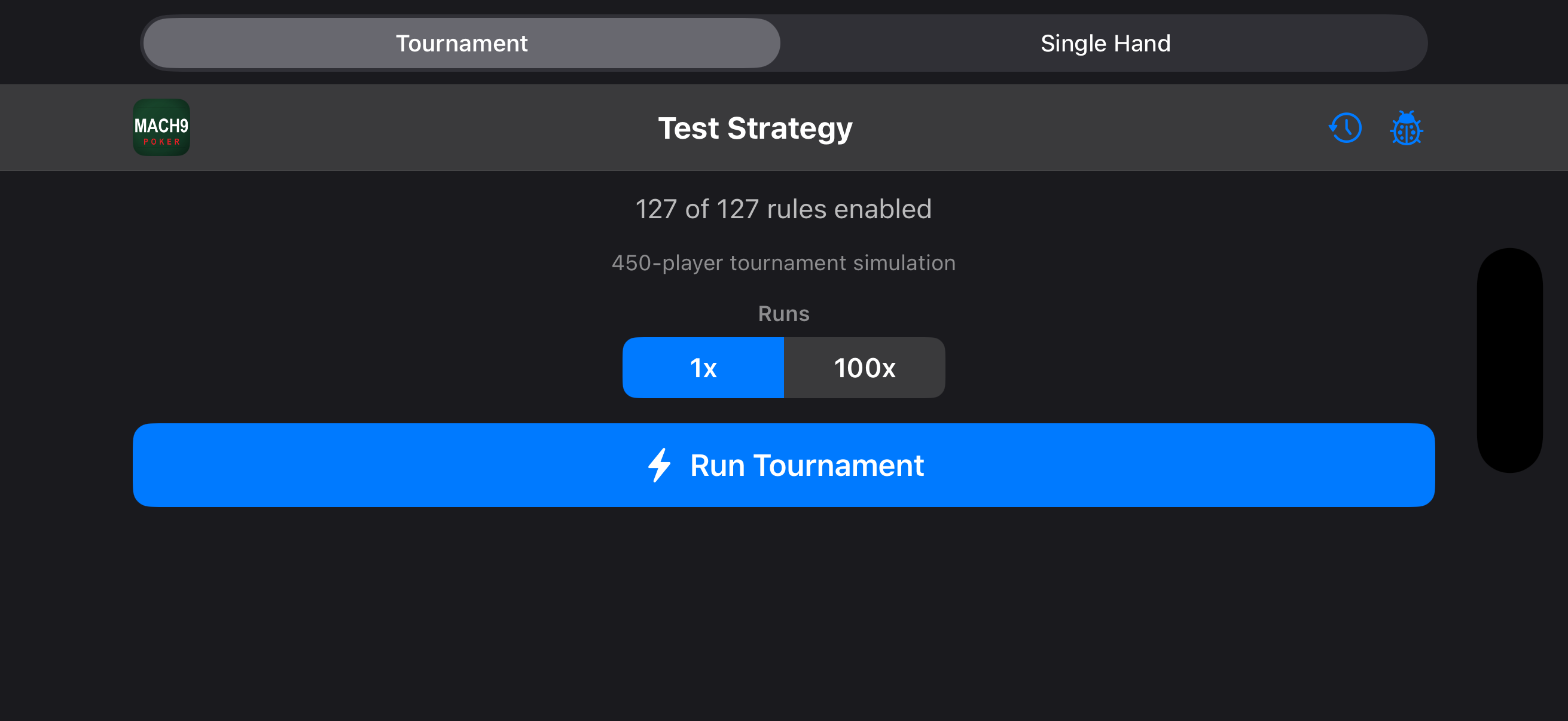Select the 1x runs option
This screenshot has width=1568, height=721.
703,368
